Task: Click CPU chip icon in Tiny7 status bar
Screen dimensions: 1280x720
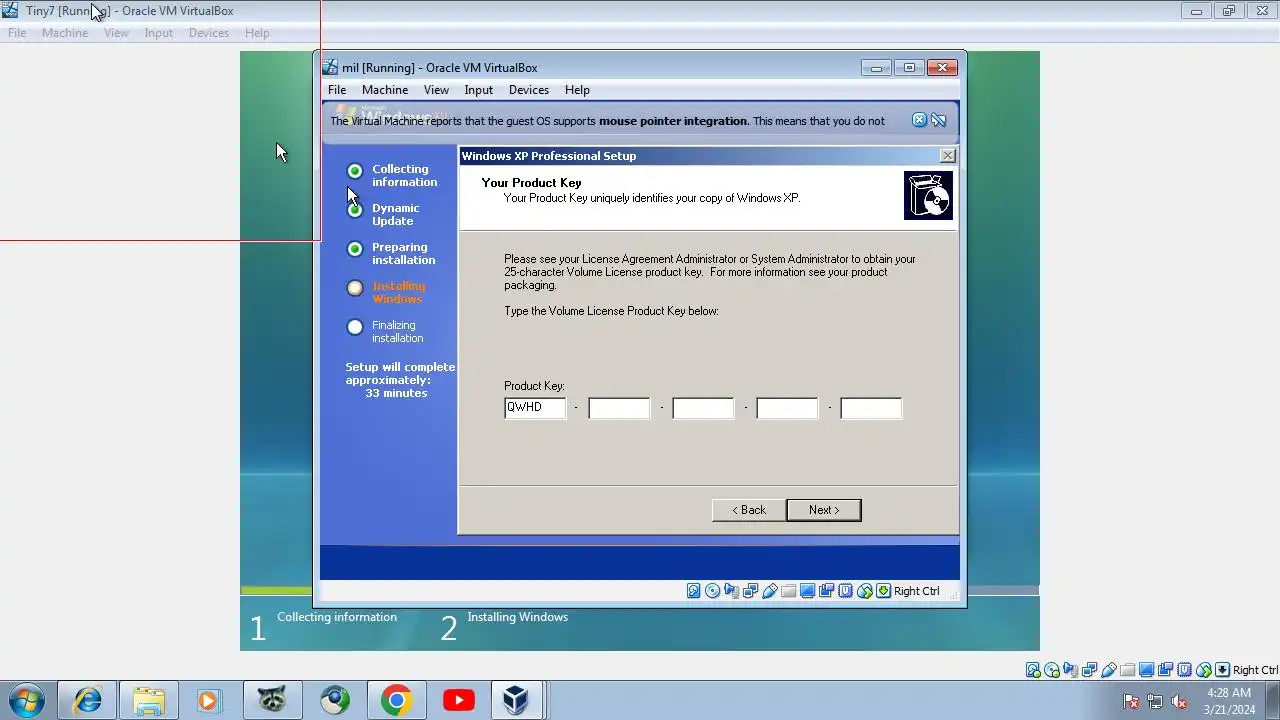Action: click(x=1185, y=670)
